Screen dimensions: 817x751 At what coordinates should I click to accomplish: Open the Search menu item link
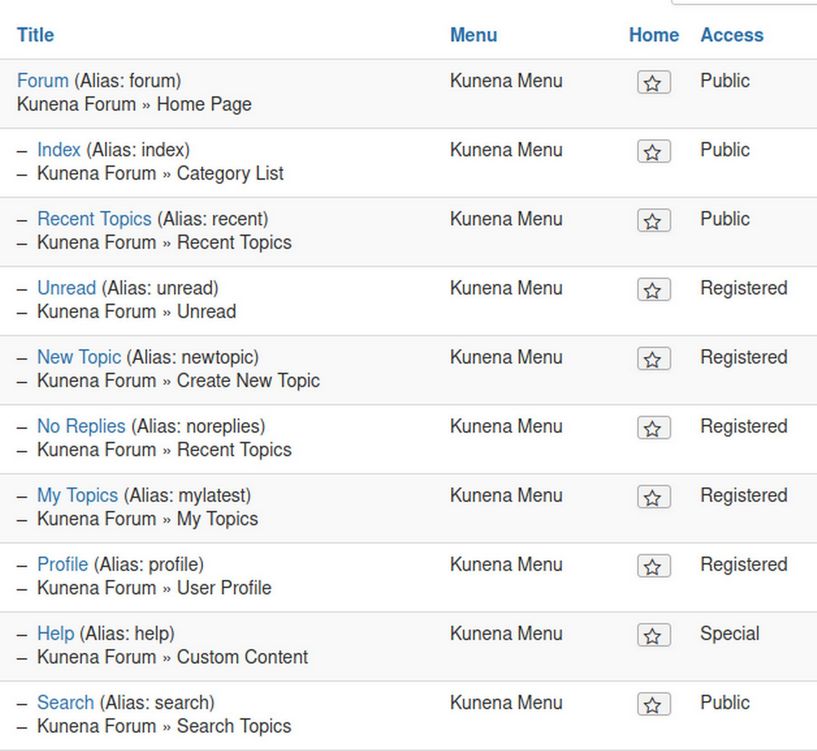65,702
